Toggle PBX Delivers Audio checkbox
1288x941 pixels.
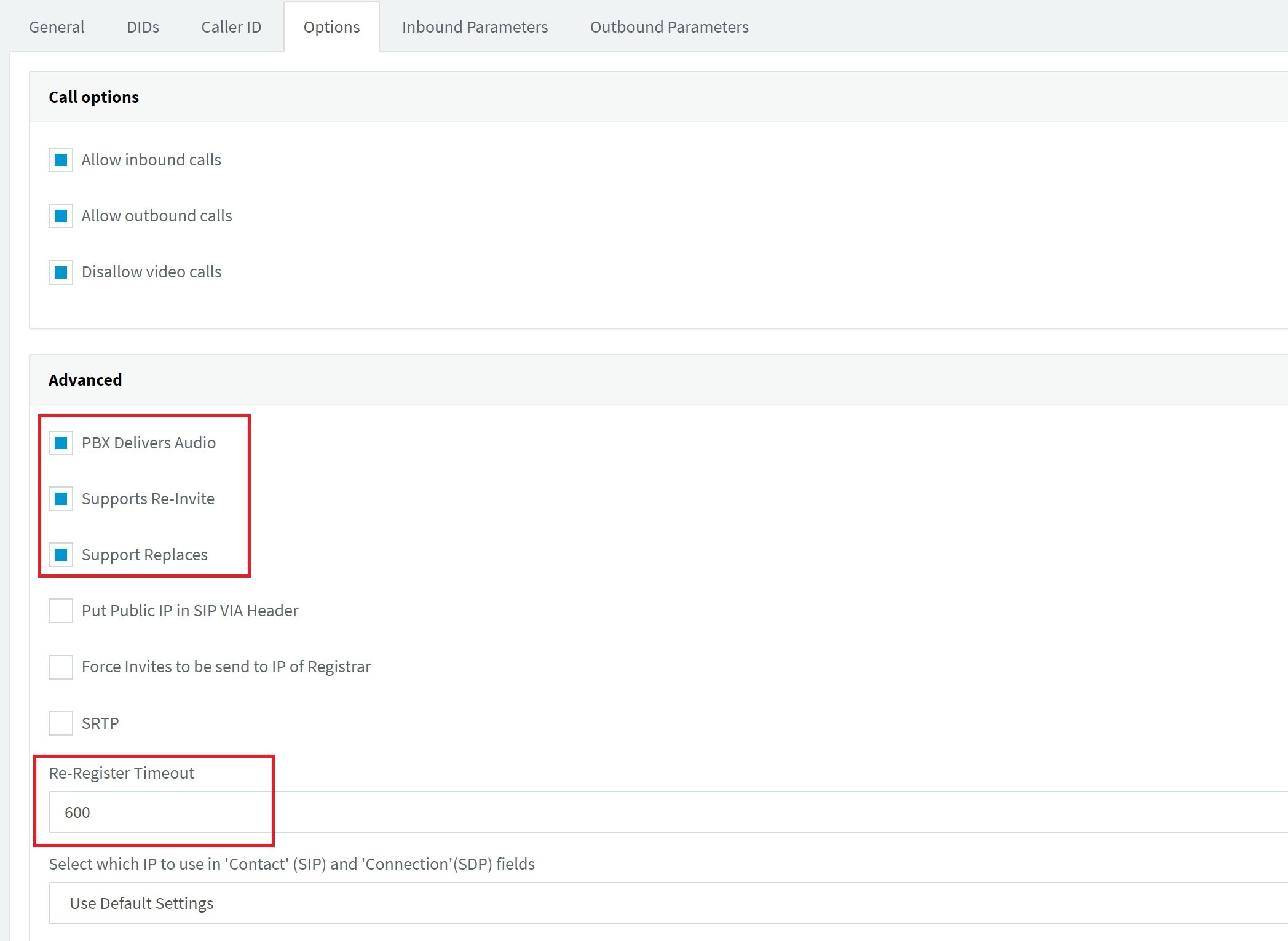61,443
